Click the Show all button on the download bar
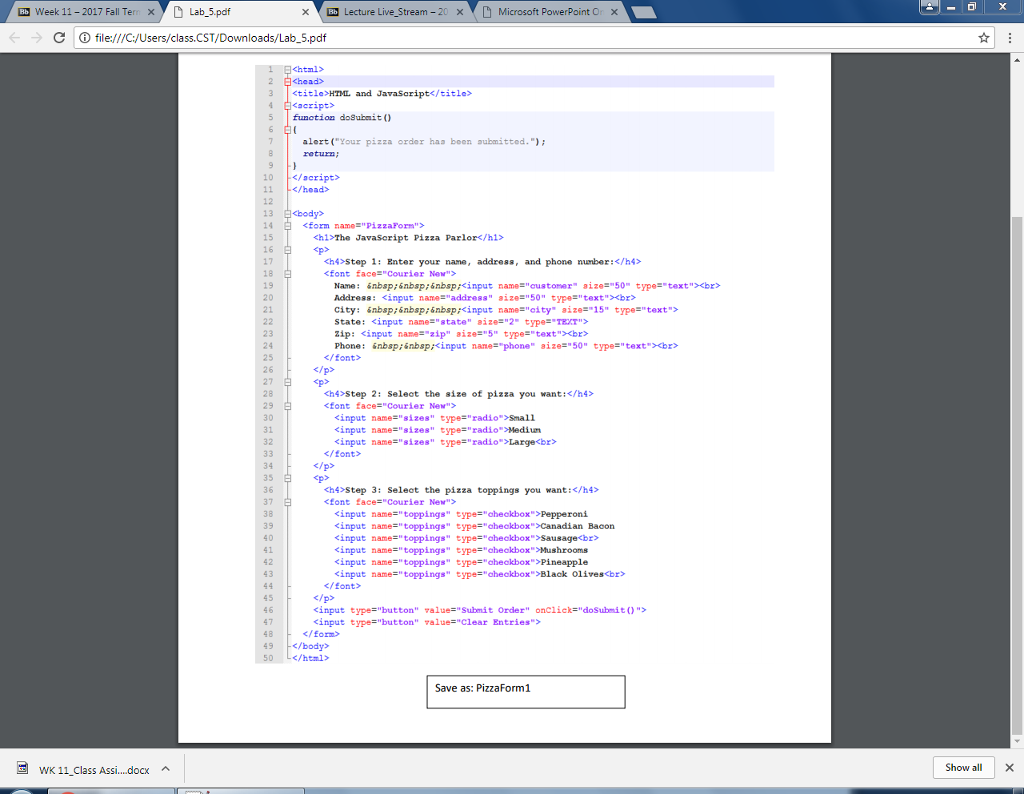 (x=963, y=767)
